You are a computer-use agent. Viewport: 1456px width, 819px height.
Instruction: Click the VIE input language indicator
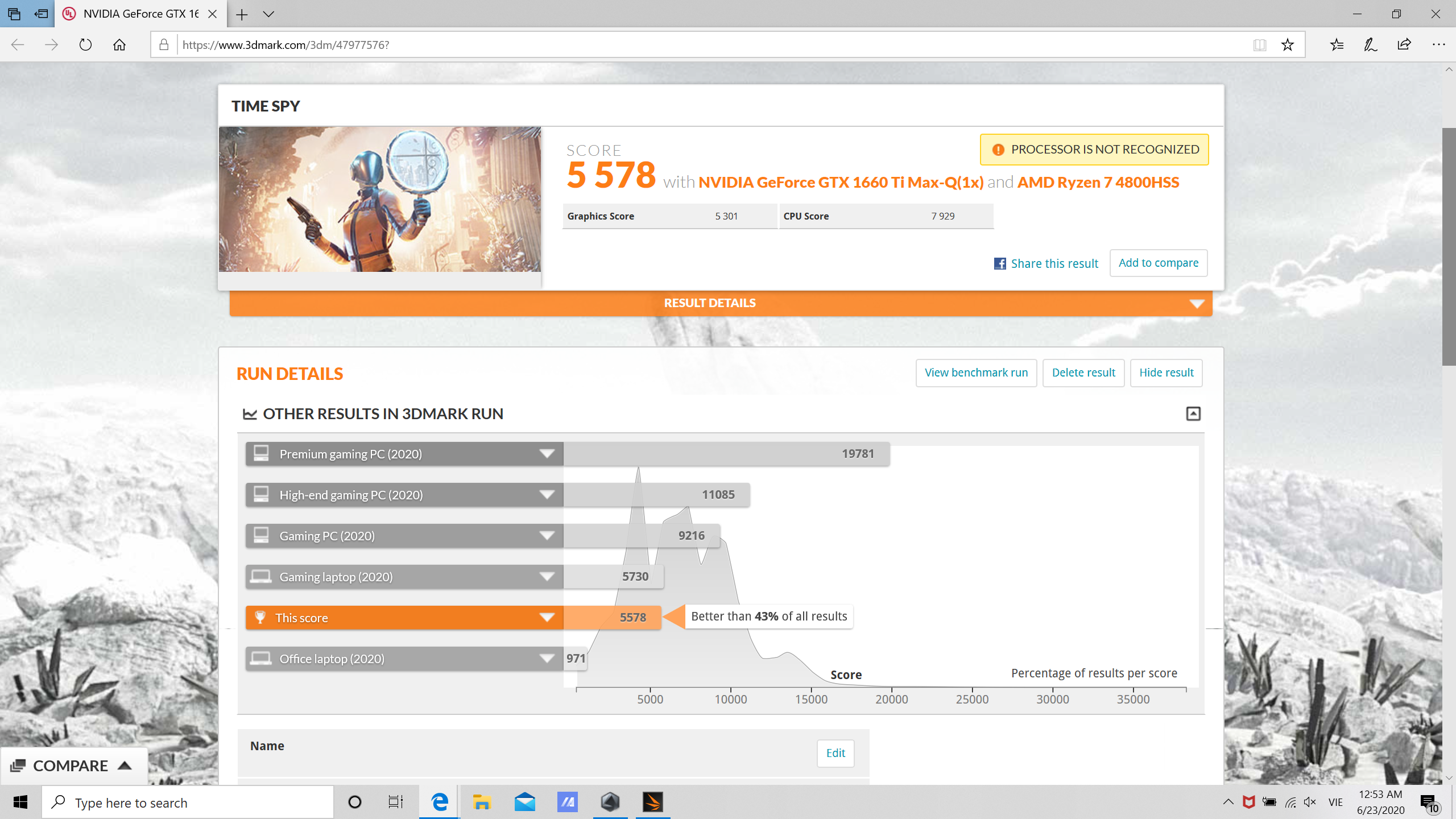tap(1335, 802)
